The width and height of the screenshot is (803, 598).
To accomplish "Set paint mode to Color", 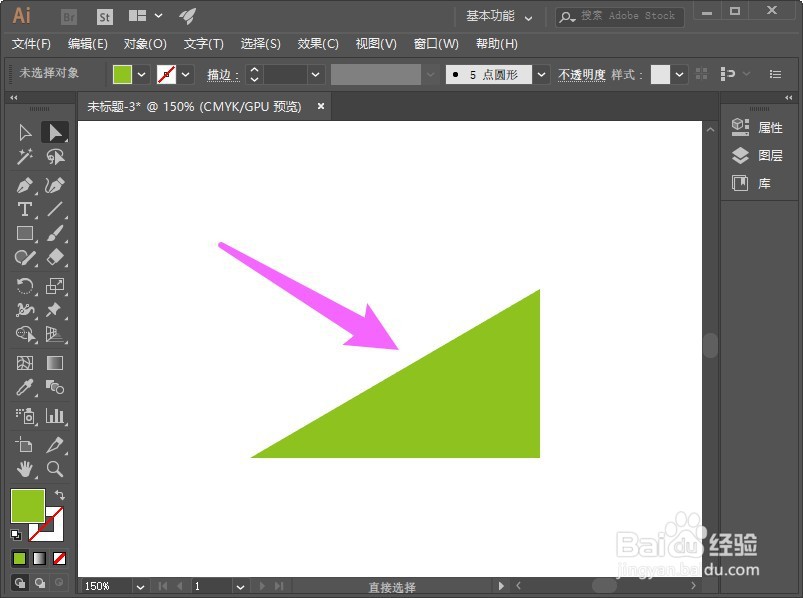I will [x=19, y=559].
